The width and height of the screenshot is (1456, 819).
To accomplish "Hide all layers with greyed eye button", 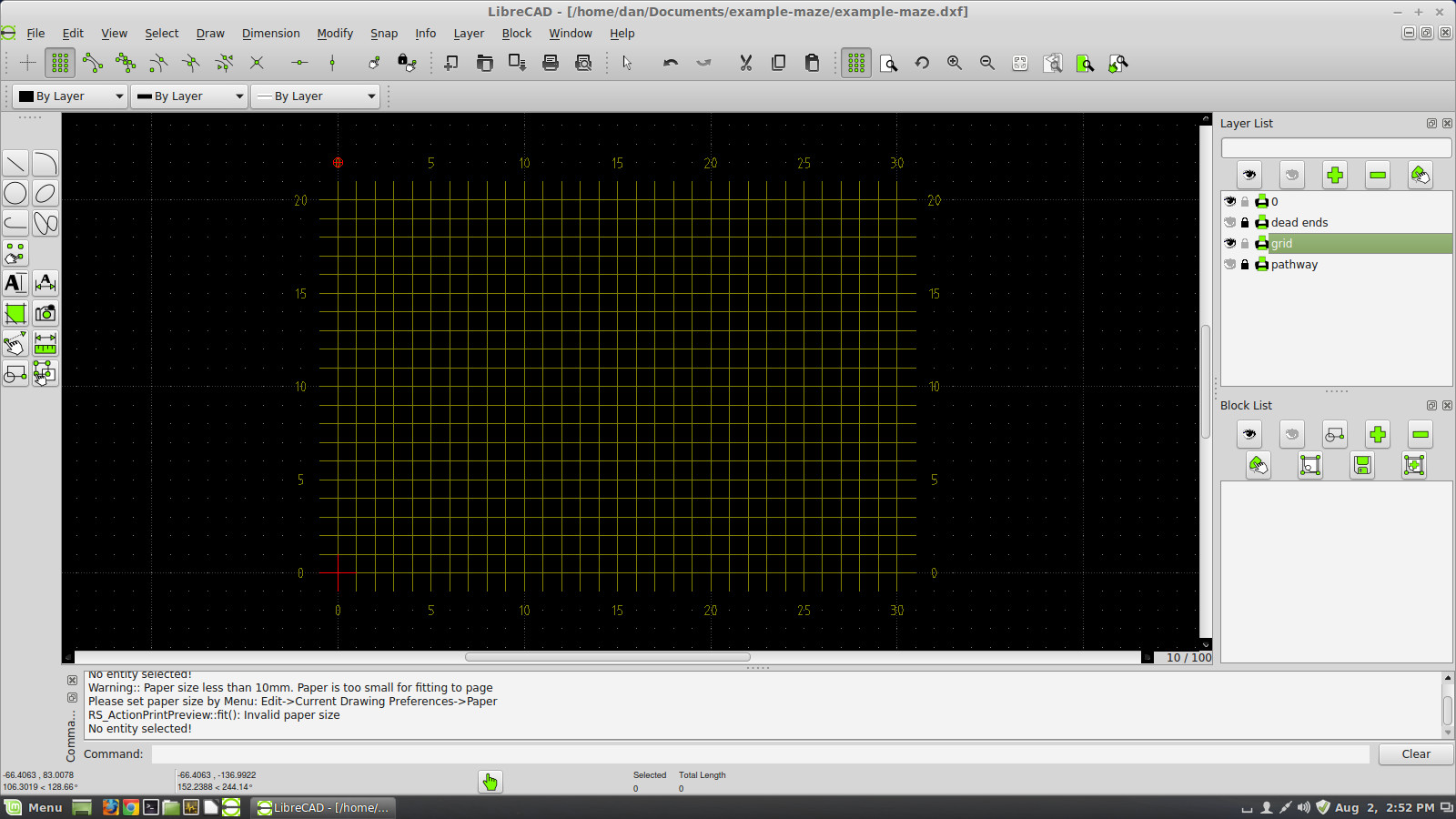I will click(1292, 175).
